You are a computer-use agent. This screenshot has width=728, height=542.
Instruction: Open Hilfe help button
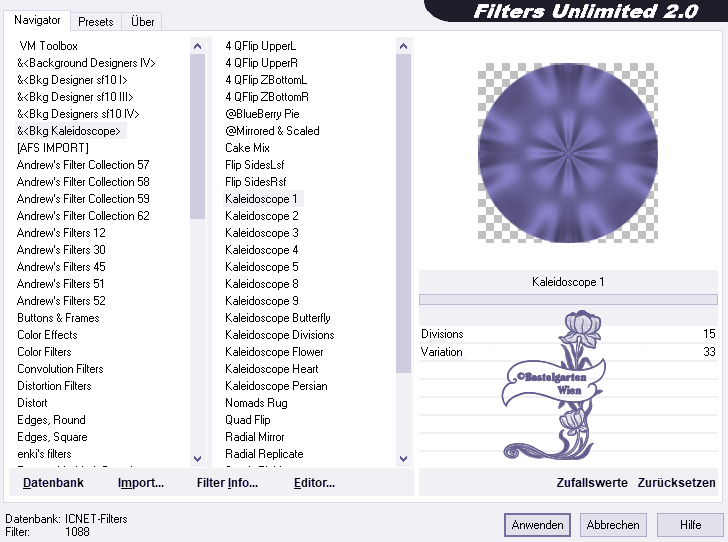[690, 525]
